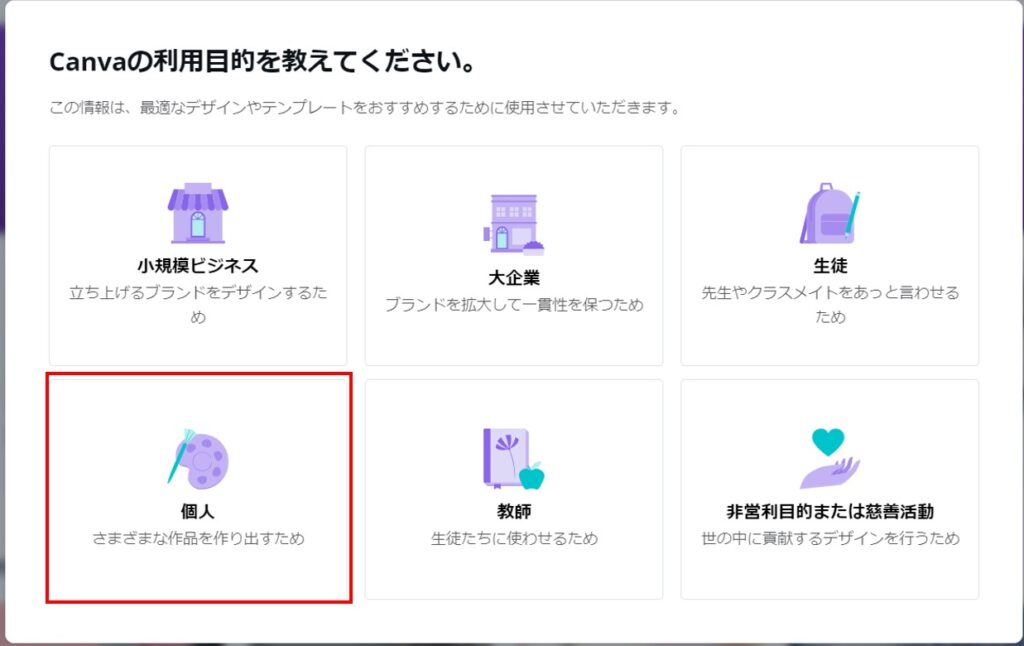Image resolution: width=1024 pixels, height=646 pixels.
Task: Select the 大企業 label
Action: tap(514, 278)
